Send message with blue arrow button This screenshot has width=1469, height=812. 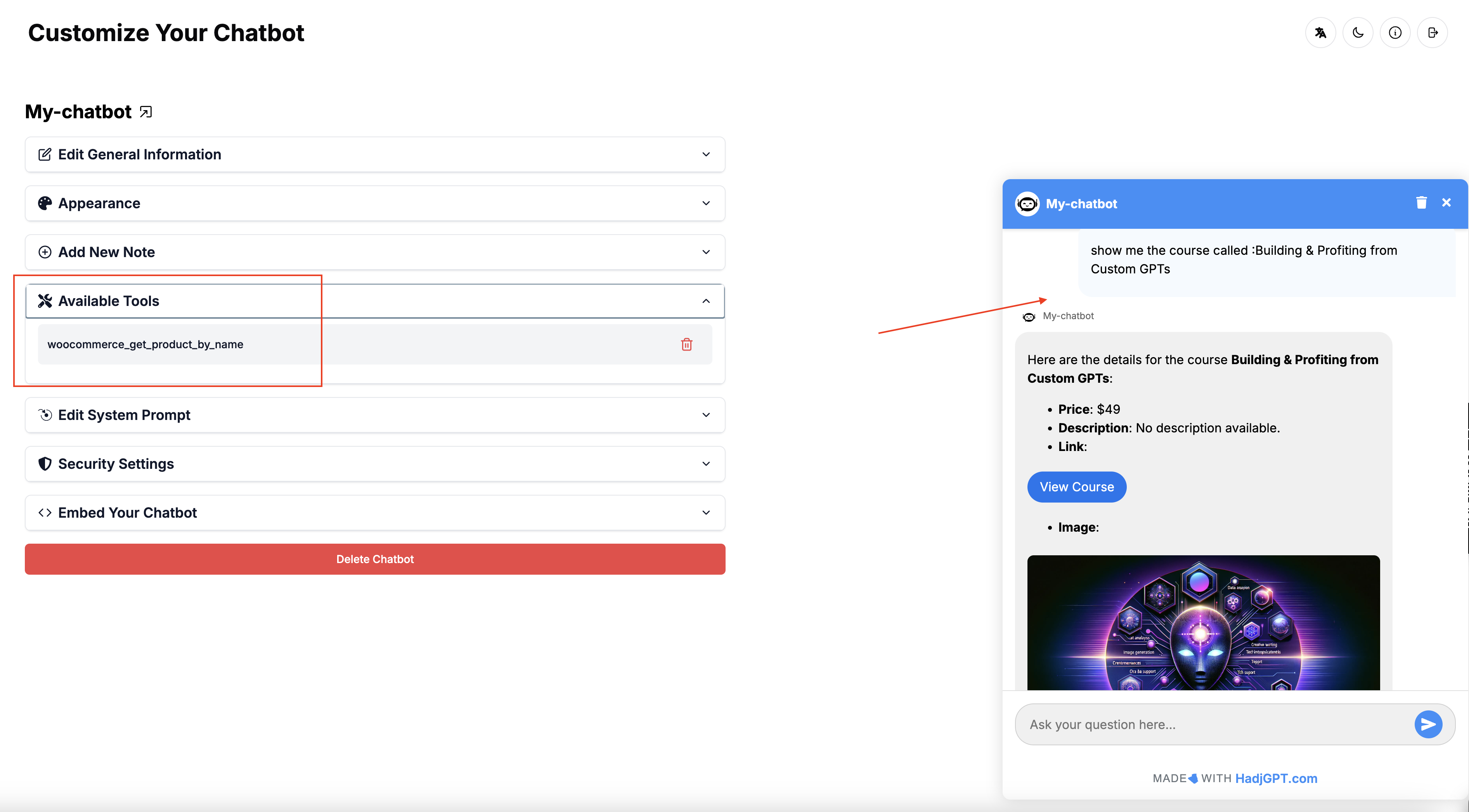[x=1428, y=724]
